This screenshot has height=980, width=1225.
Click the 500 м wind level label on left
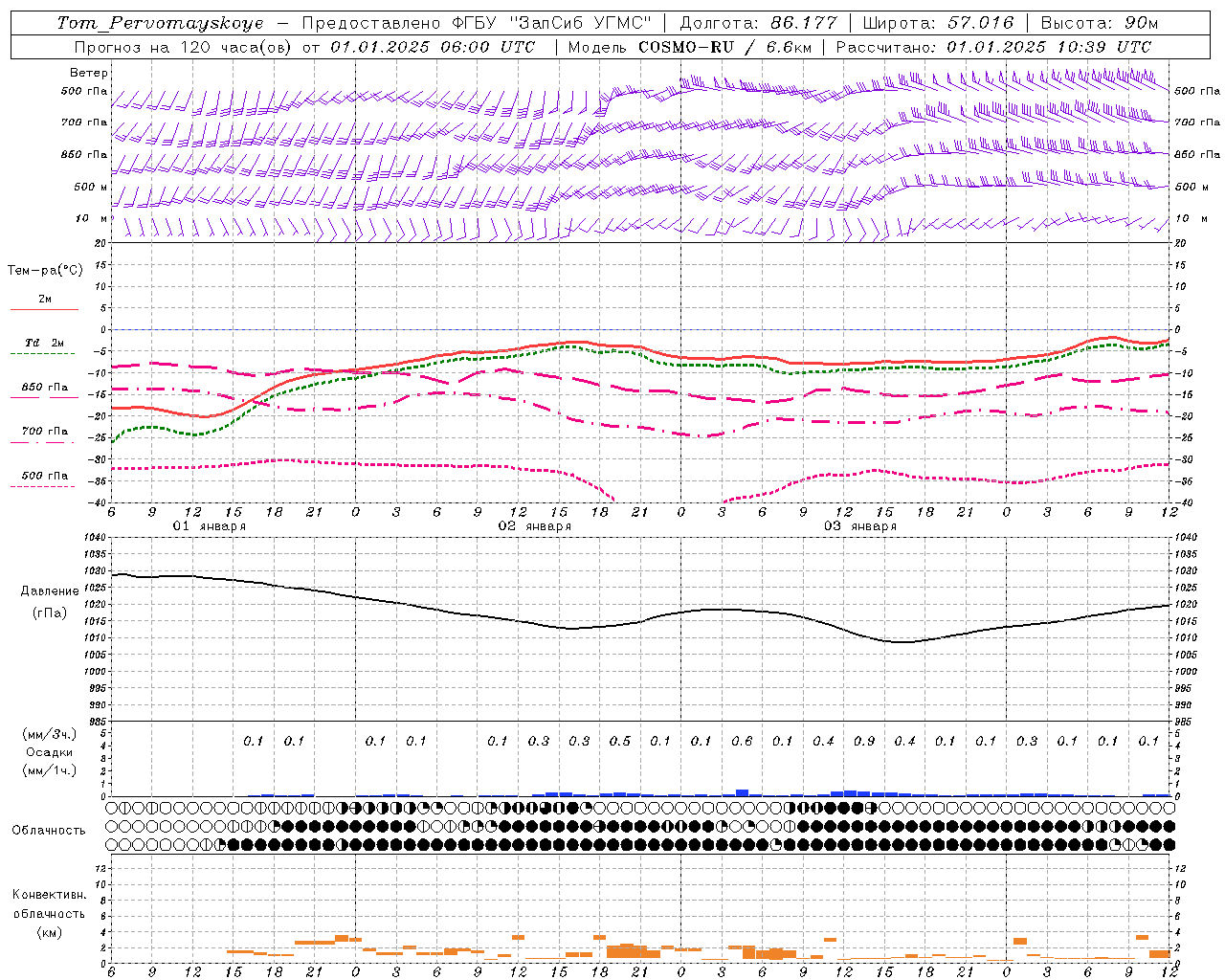click(90, 188)
